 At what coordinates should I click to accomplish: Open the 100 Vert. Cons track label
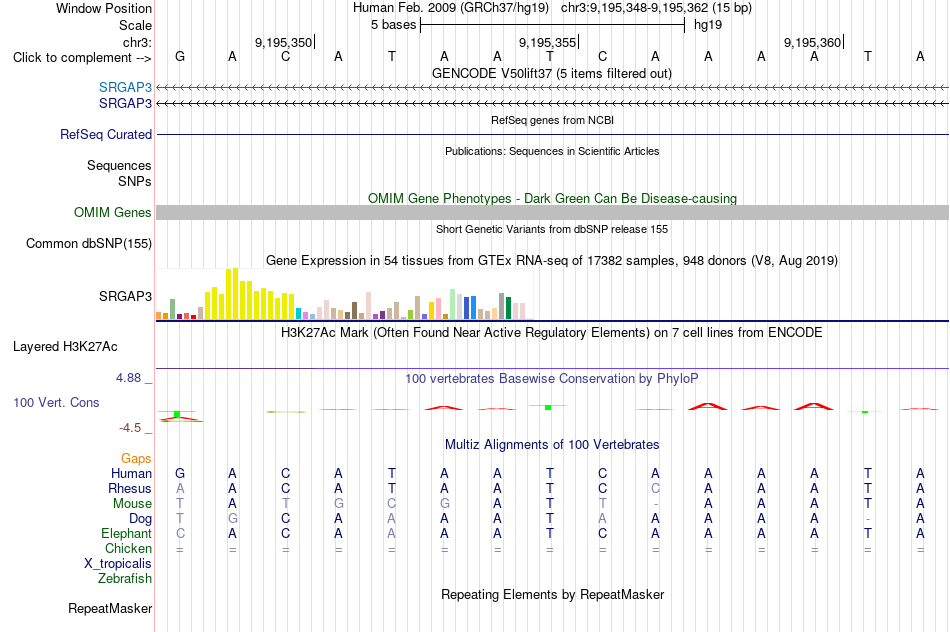point(56,402)
